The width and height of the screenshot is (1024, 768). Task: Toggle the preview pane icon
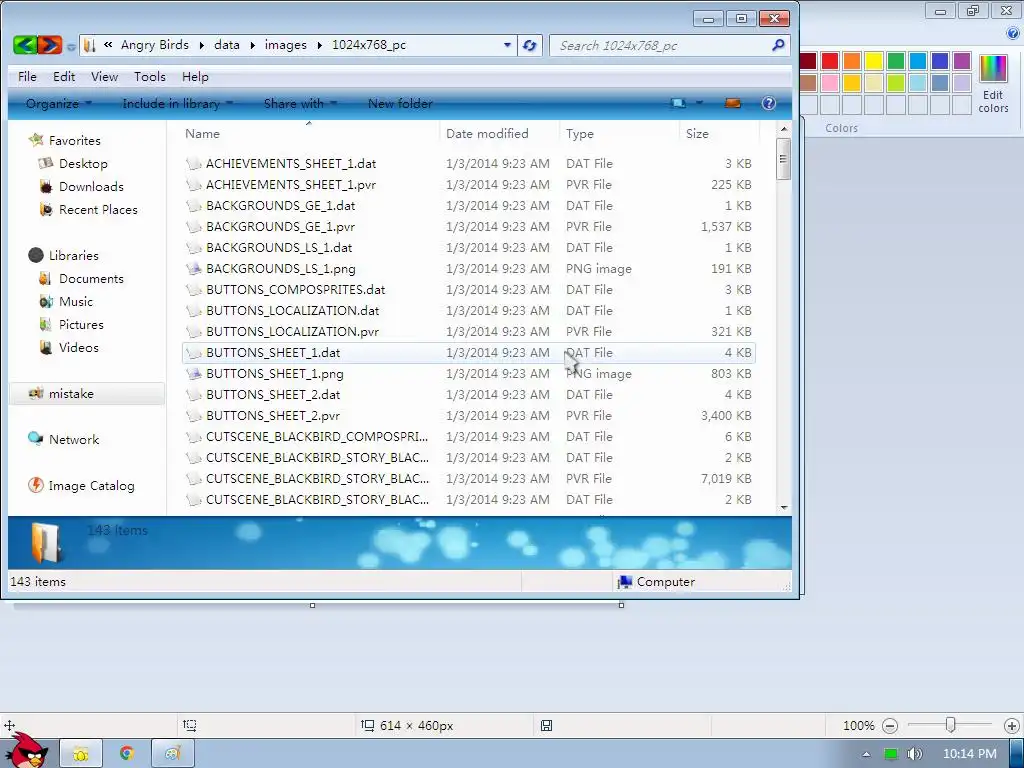[x=733, y=103]
